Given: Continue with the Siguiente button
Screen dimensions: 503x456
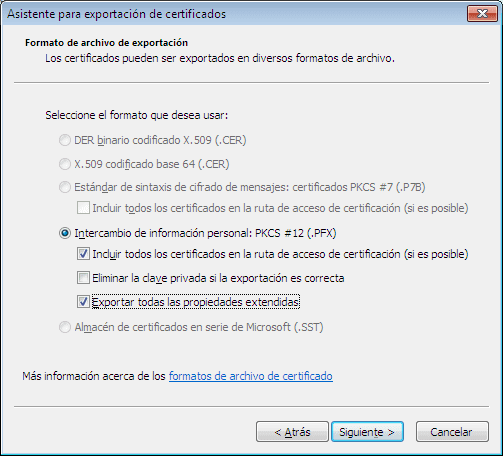Looking at the screenshot, I should (x=367, y=432).
